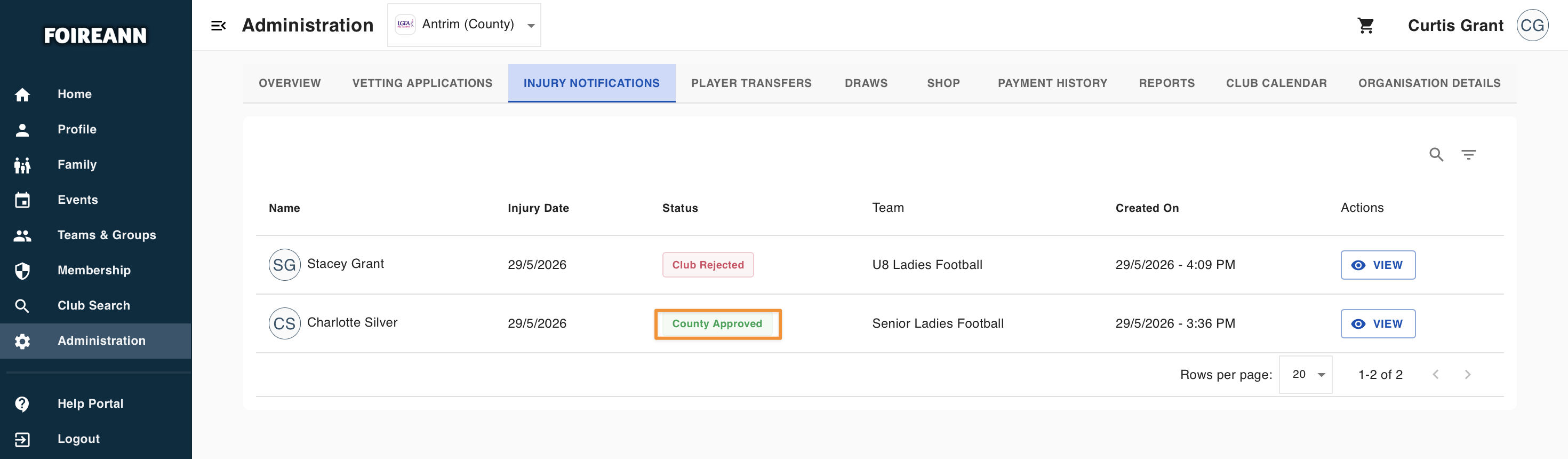View Charlotte Silver's injury notification
The height and width of the screenshot is (459, 1568).
(x=1378, y=324)
